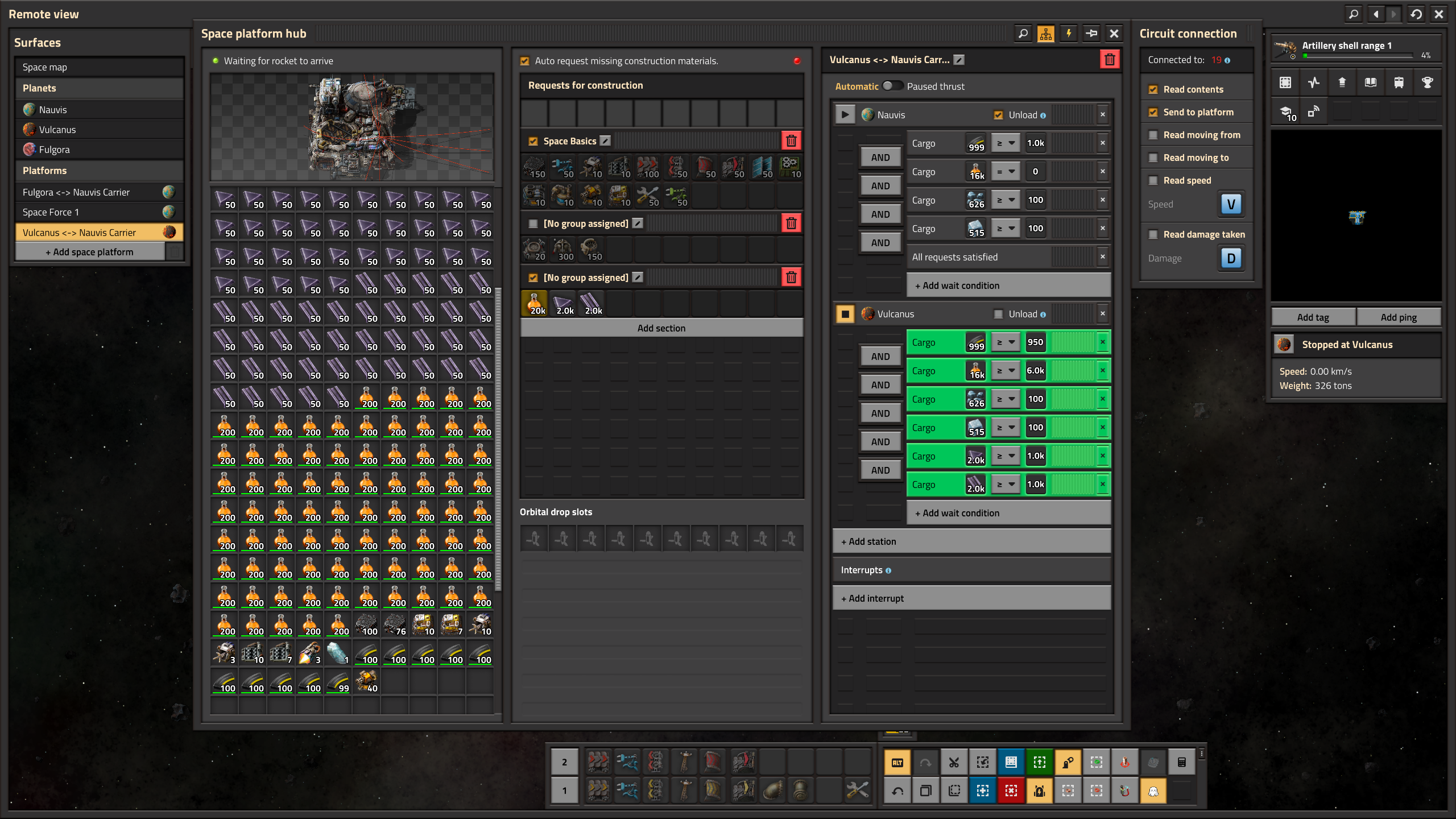Open comparator dropdown for Vulcanus 6.0k condition
The image size is (1456, 819).
coord(1006,370)
